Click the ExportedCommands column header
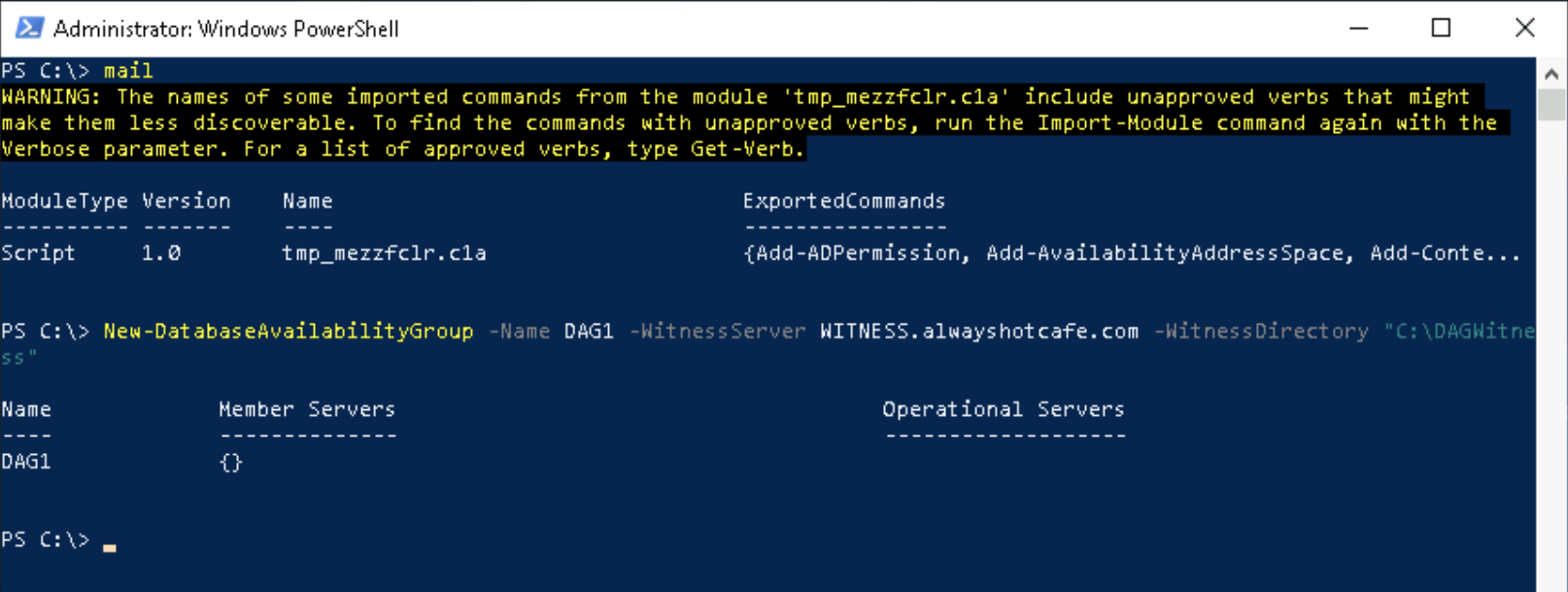Image resolution: width=1568 pixels, height=592 pixels. point(843,200)
